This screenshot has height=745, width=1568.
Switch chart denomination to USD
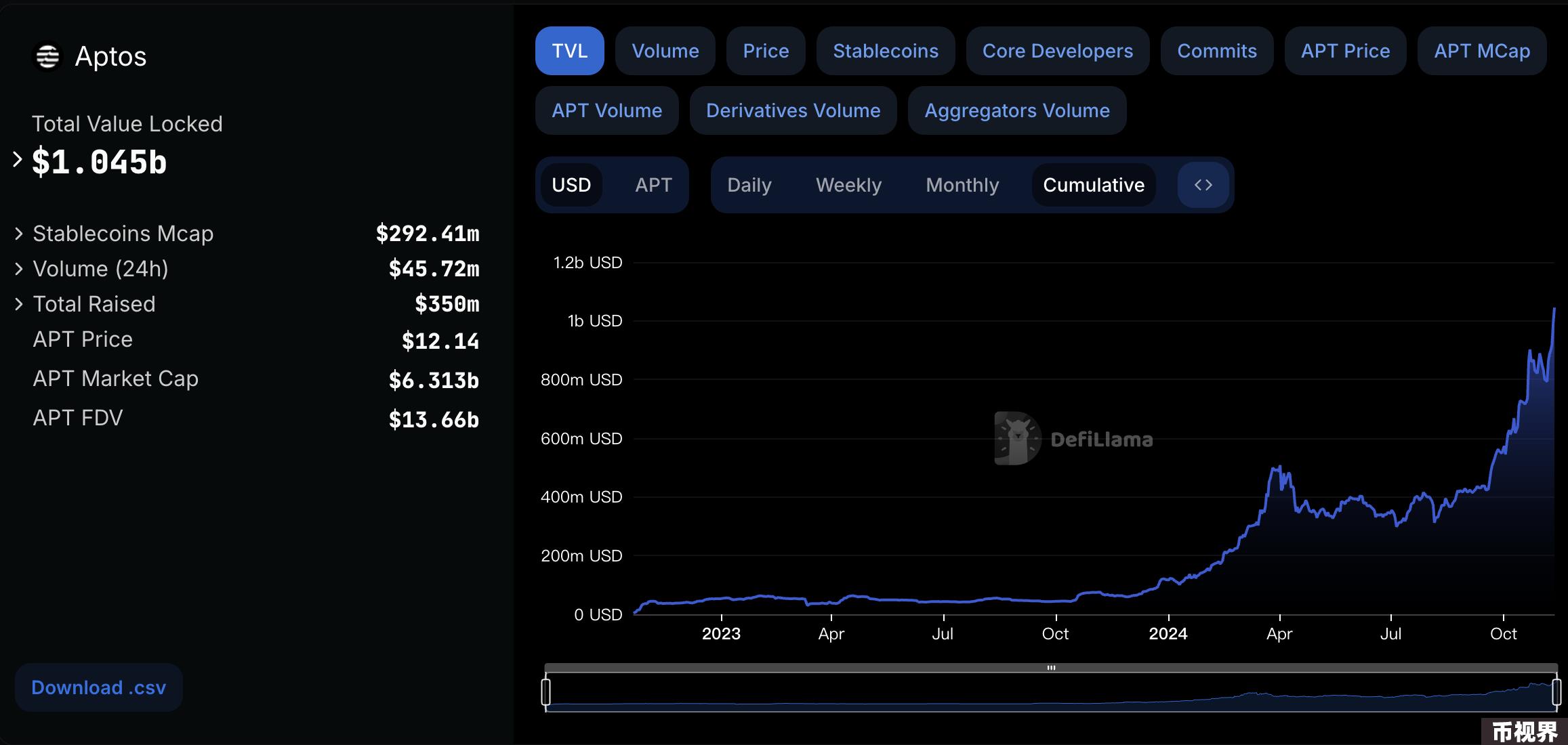click(571, 185)
